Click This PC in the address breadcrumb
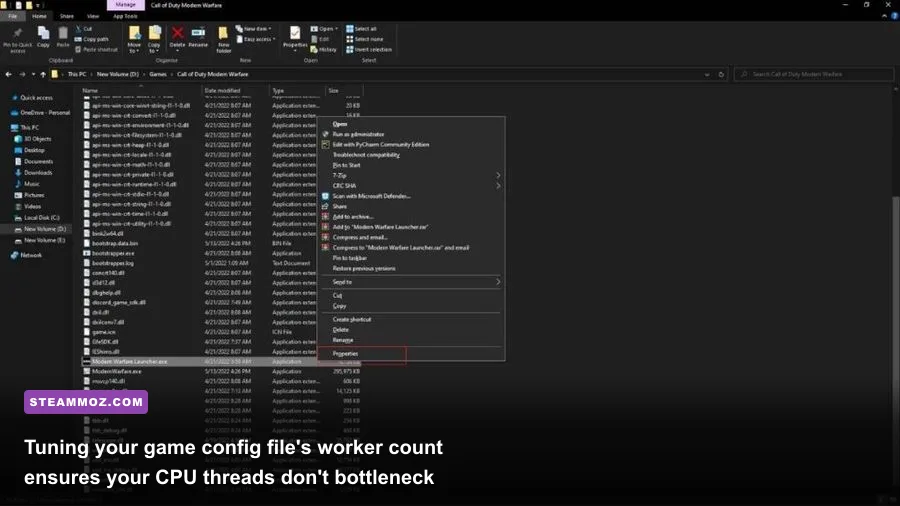This screenshot has height=506, width=900. point(77,74)
